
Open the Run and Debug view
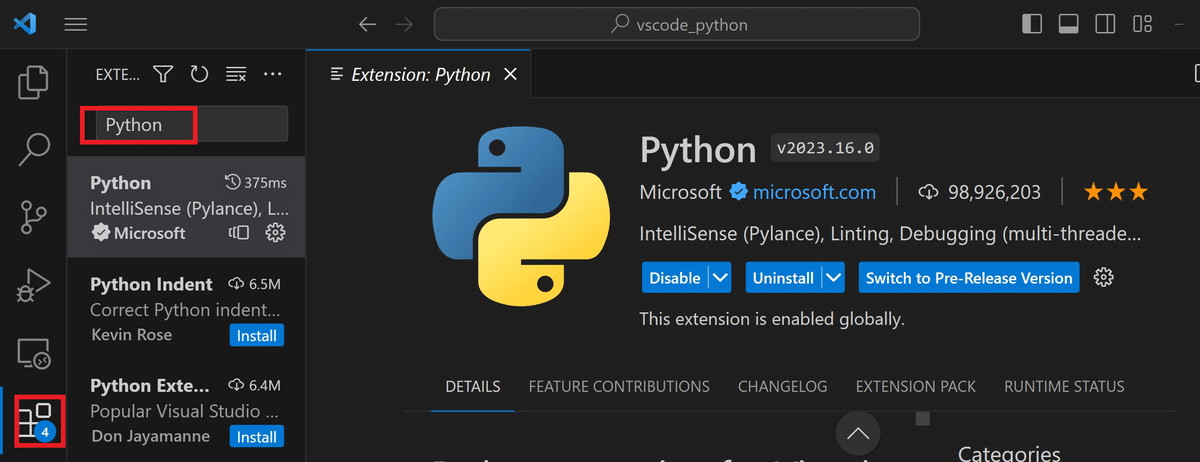point(34,285)
